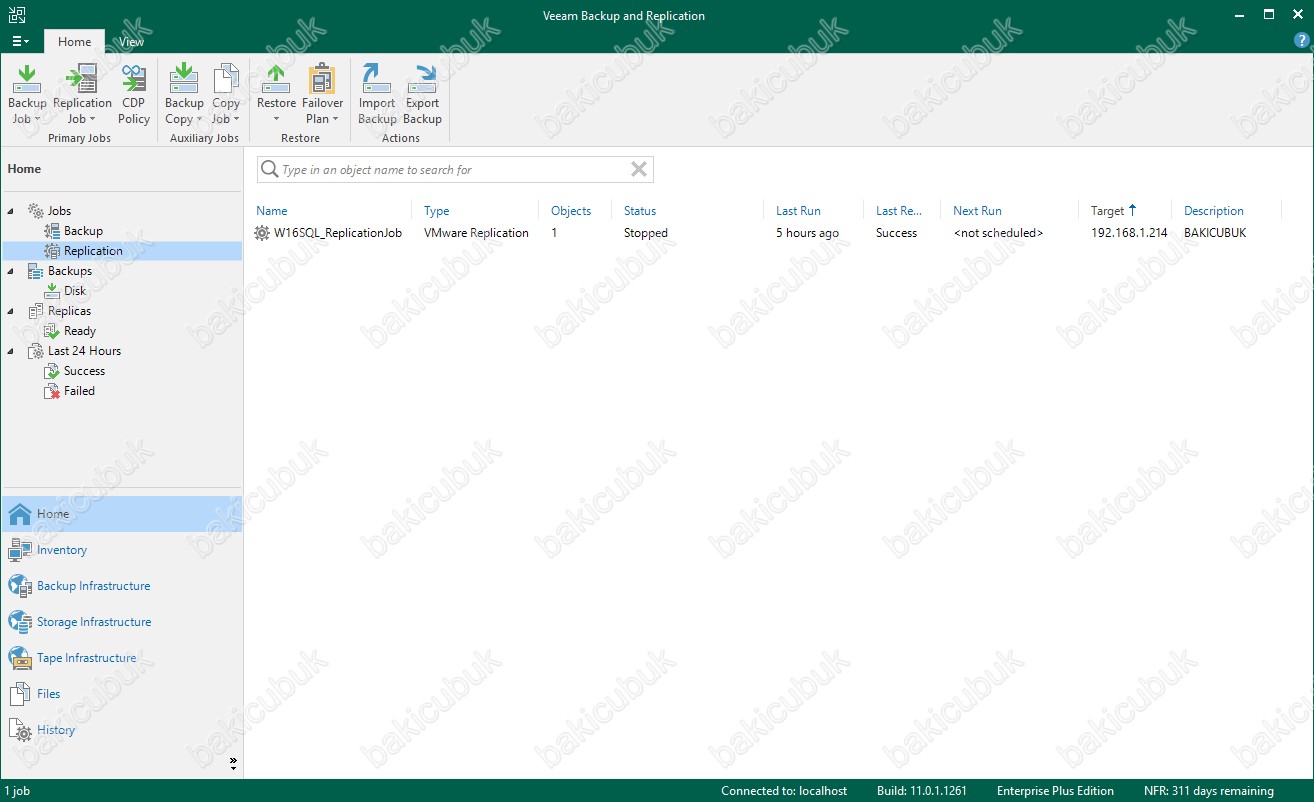Click the Backup Infrastructure view icon
This screenshot has height=802, width=1314.
pos(20,586)
